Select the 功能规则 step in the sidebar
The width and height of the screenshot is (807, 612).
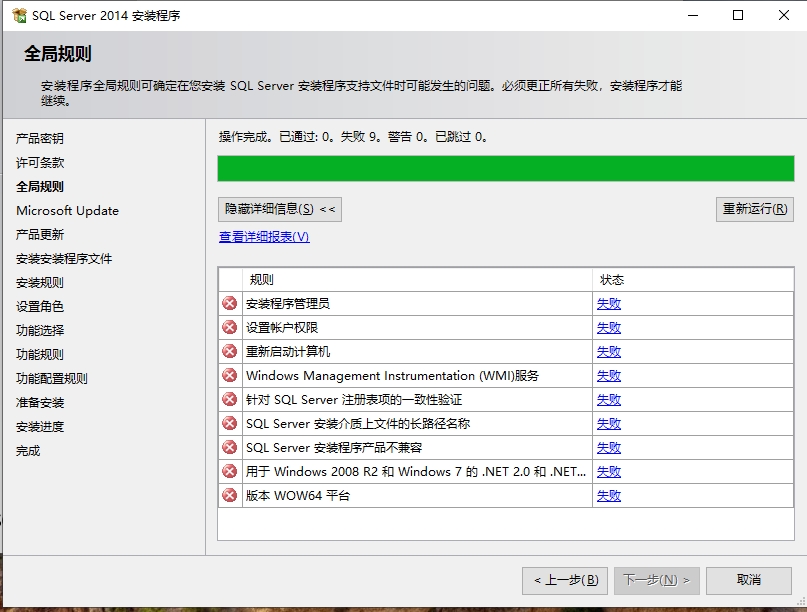(40, 355)
